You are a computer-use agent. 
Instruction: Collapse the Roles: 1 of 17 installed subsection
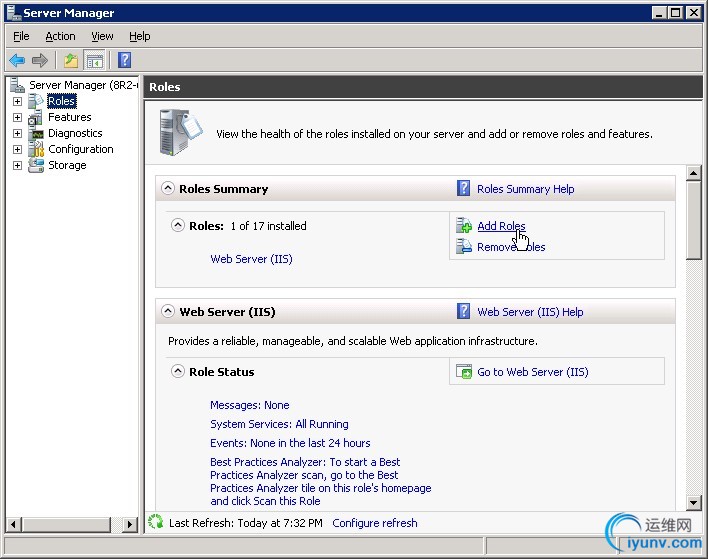(x=178, y=225)
